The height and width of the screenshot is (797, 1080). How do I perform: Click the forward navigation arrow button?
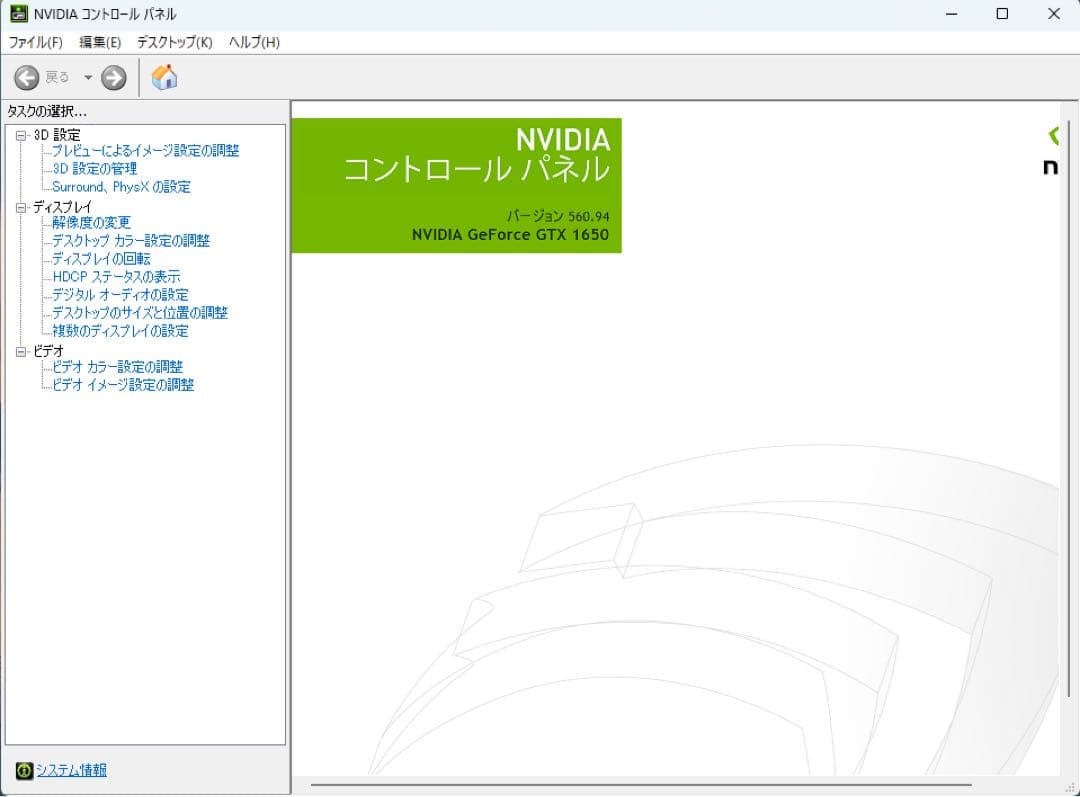point(113,77)
